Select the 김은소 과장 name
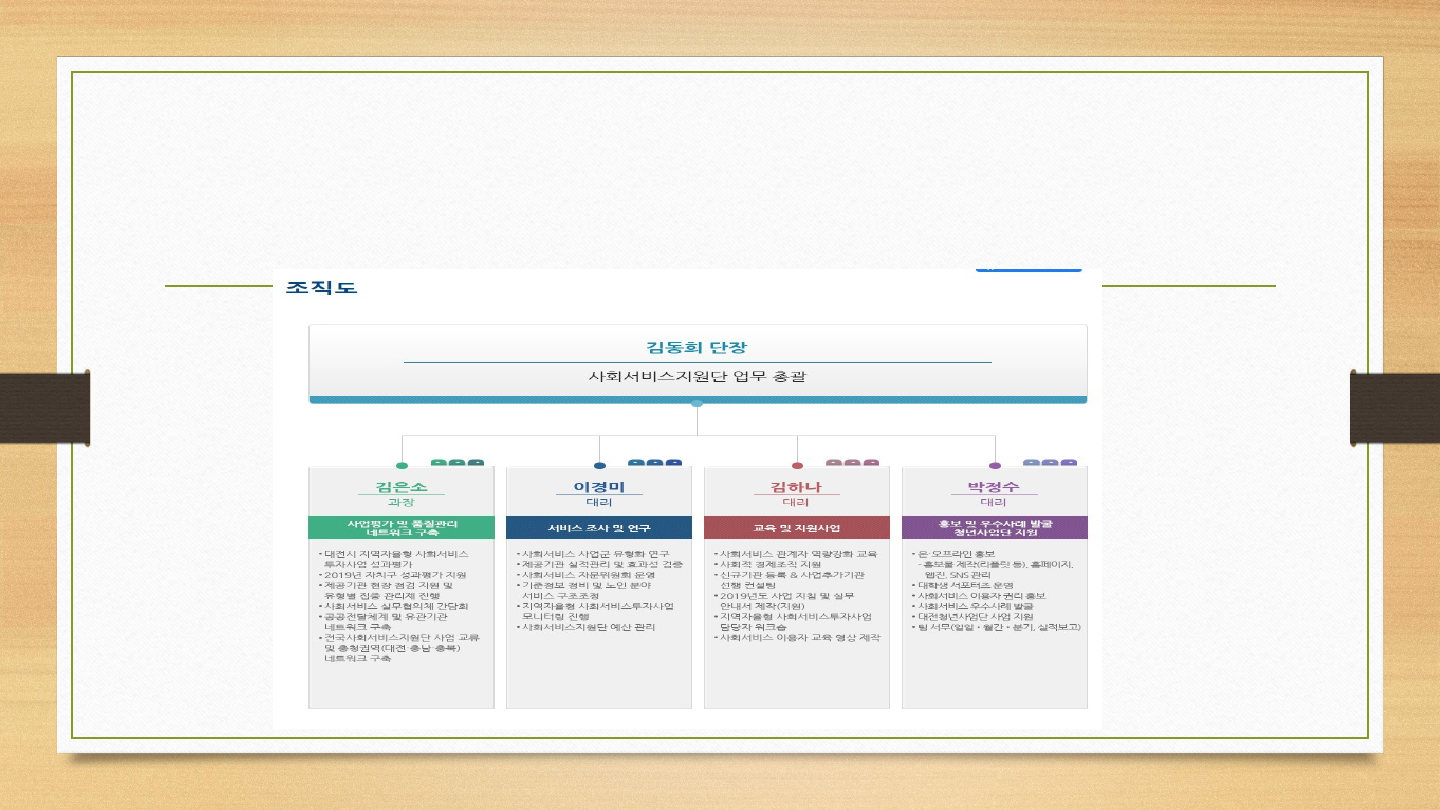 [x=401, y=488]
